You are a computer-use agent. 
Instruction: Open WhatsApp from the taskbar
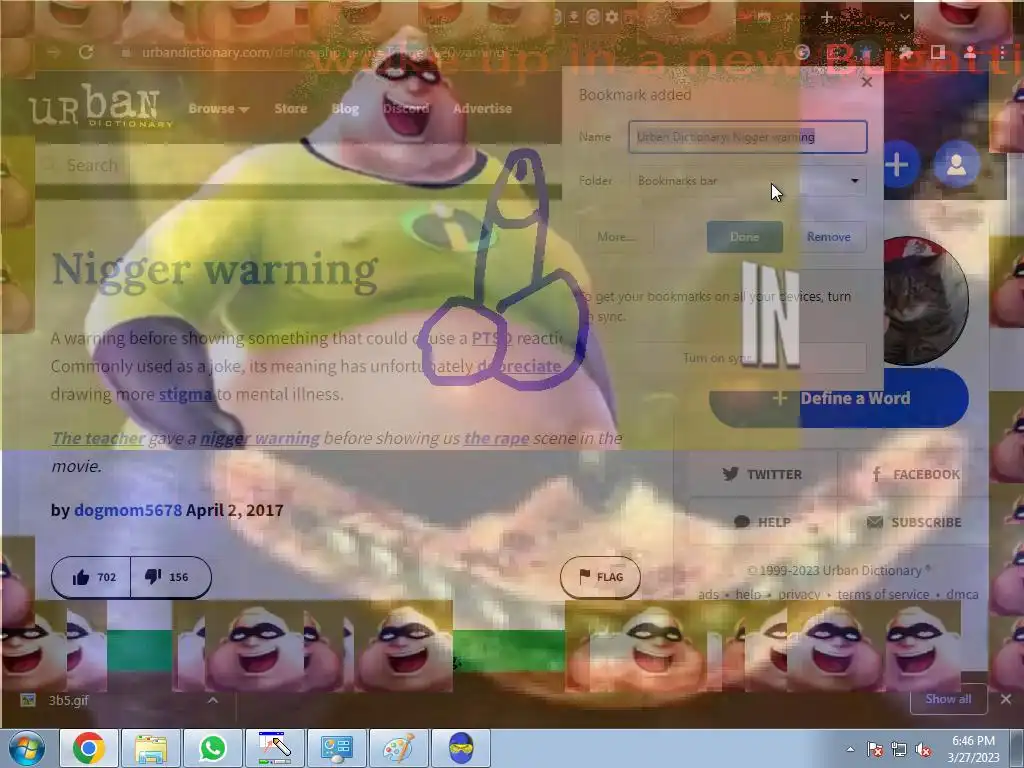pos(213,748)
